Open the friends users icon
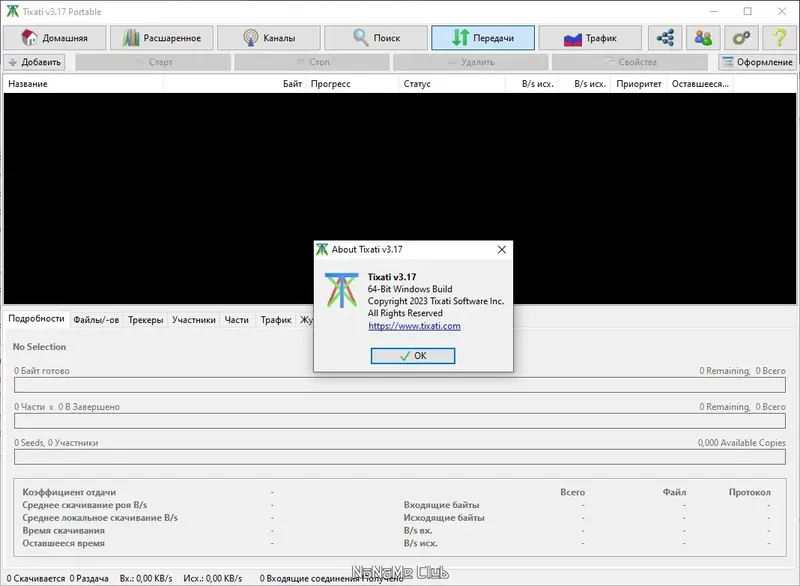This screenshot has height=586, width=800. [703, 38]
